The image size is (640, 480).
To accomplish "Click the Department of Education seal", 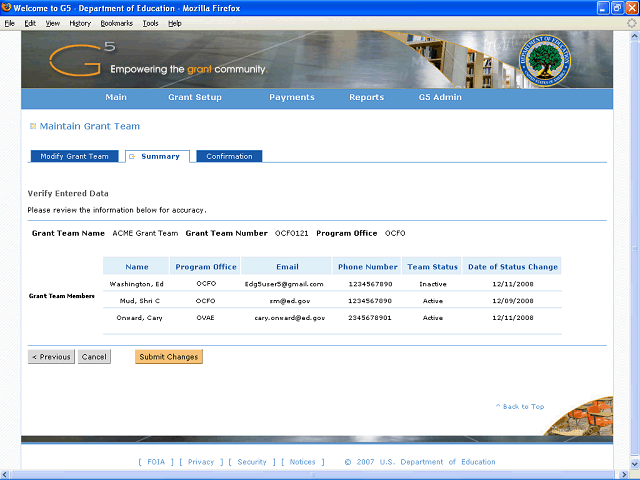I will coord(545,60).
